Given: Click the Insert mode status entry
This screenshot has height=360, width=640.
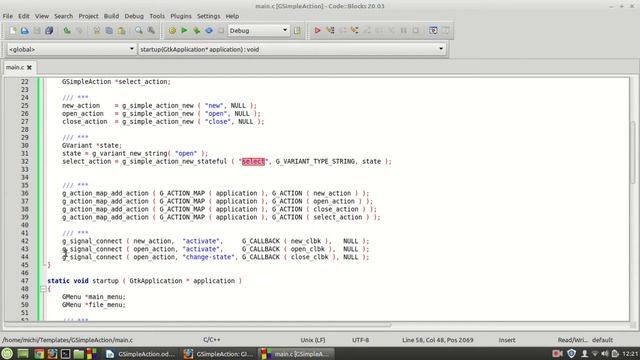Looking at the screenshot, I should click(x=507, y=340).
